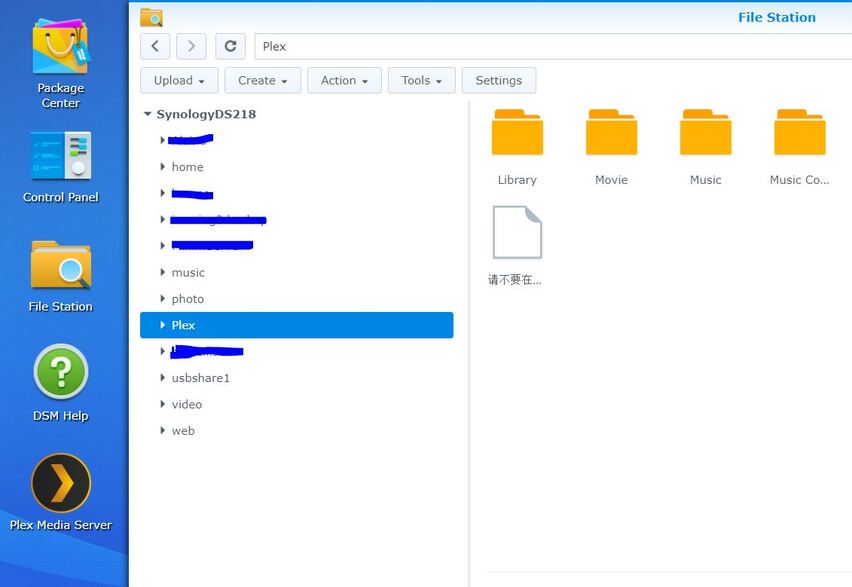Select Plex in the folder tree
852x587 pixels.
tap(297, 325)
